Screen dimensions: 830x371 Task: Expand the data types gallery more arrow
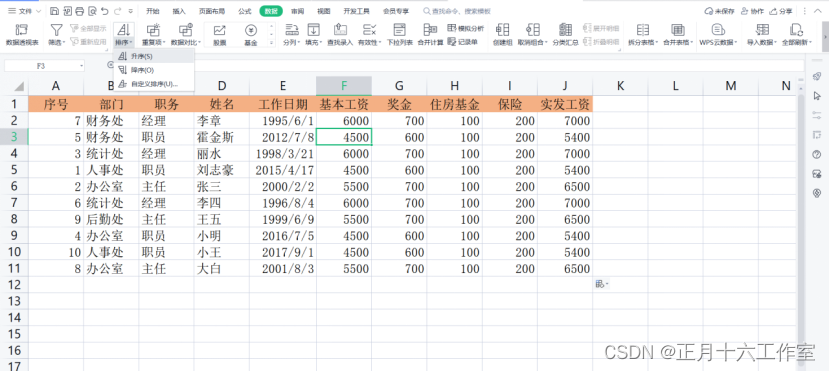pyautogui.click(x=272, y=43)
